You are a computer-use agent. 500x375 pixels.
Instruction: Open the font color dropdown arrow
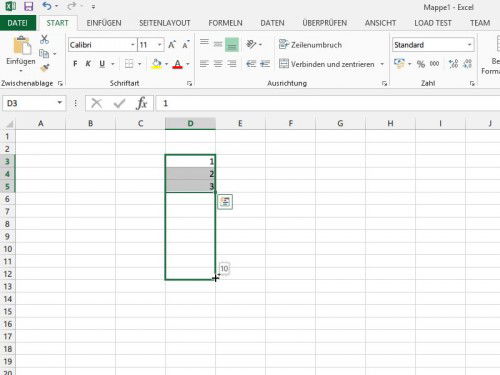coord(188,64)
